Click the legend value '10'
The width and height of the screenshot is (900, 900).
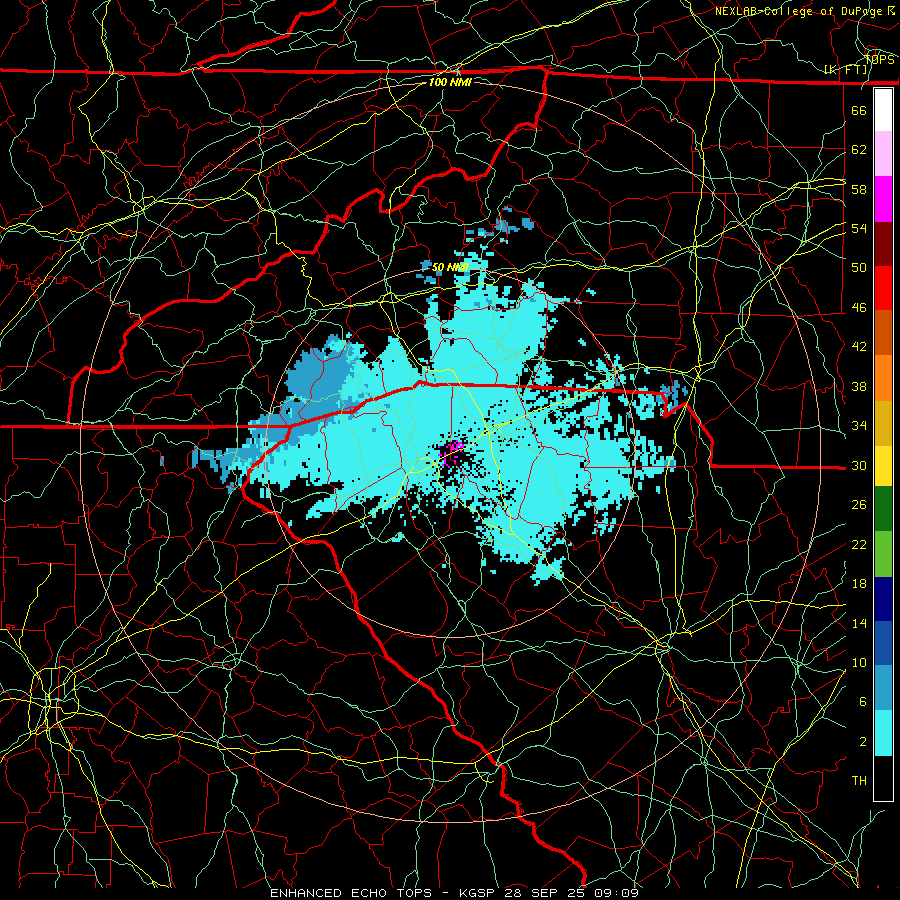click(859, 663)
